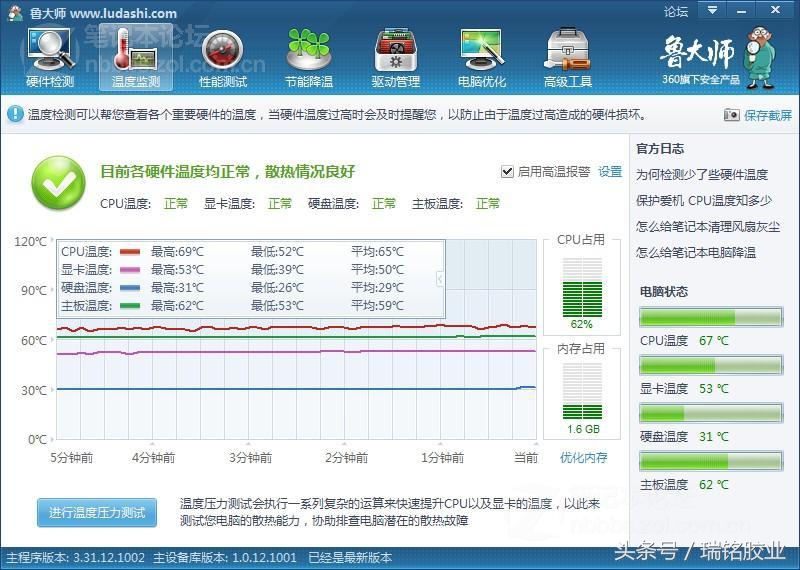Viewport: 800px width, 570px height.
Task: Click the 电脑状态 heading
Action: [664, 291]
